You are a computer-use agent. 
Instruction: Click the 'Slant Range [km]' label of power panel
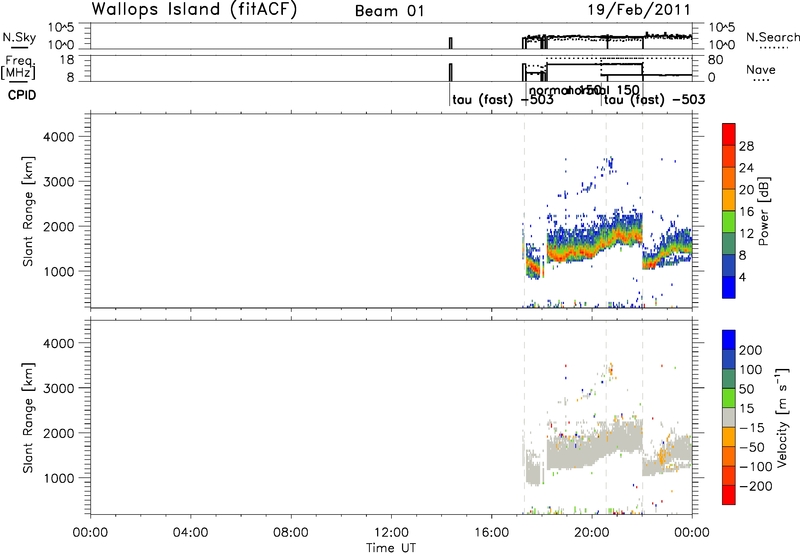tap(28, 211)
